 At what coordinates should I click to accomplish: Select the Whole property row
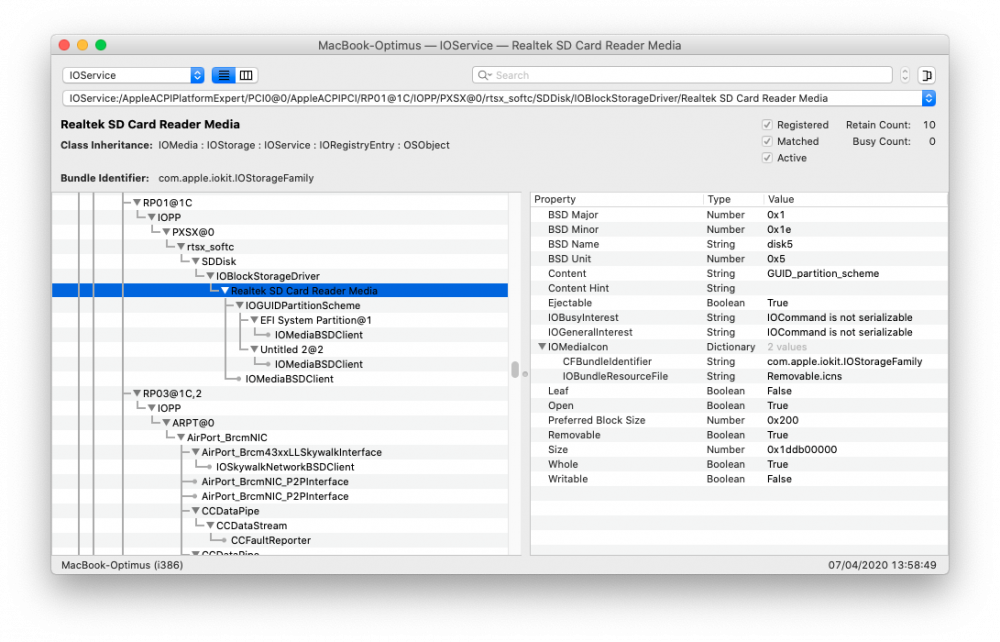click(x=739, y=464)
